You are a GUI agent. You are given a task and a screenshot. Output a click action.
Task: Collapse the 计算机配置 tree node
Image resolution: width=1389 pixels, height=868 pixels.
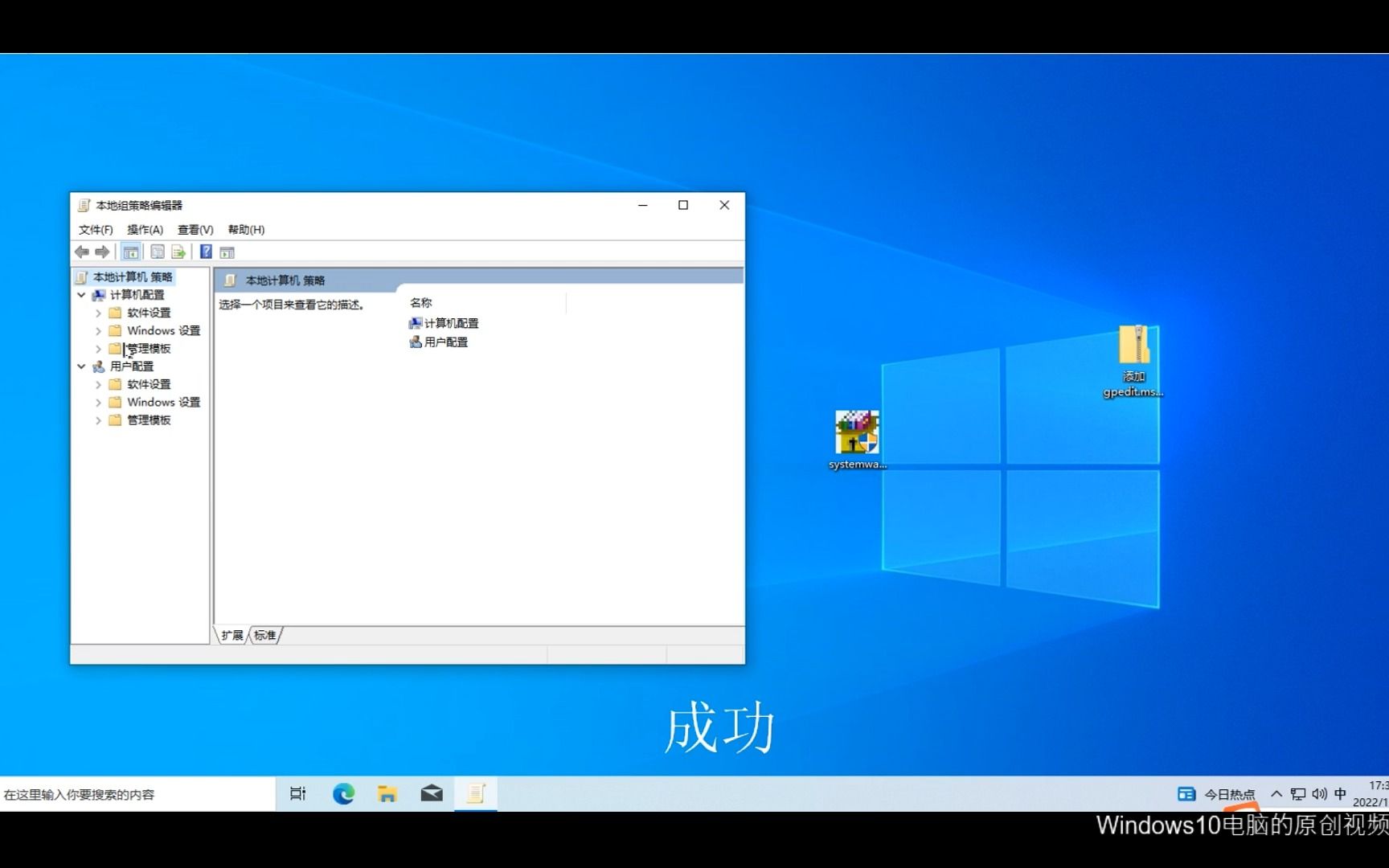[80, 295]
